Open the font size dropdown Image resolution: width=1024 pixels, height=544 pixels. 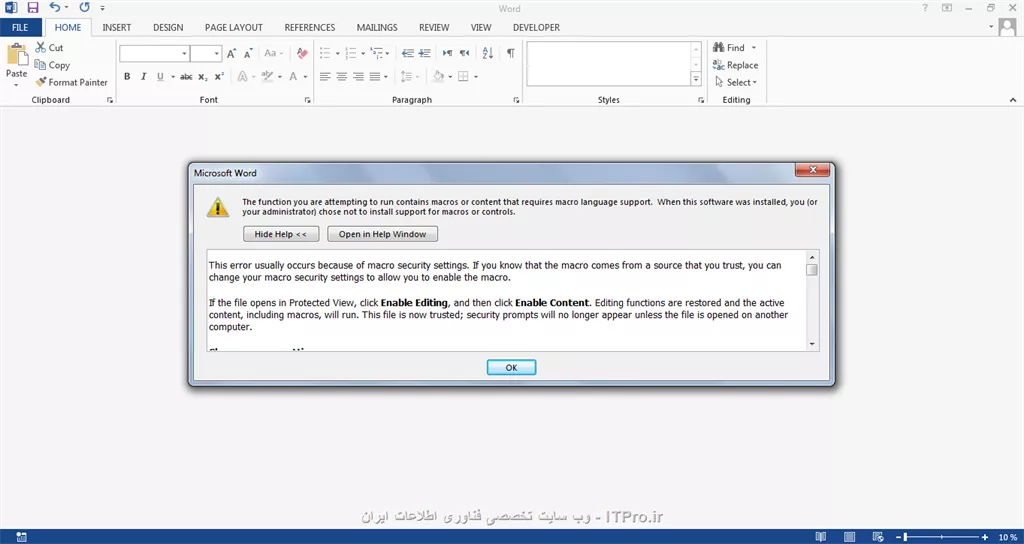tap(217, 54)
